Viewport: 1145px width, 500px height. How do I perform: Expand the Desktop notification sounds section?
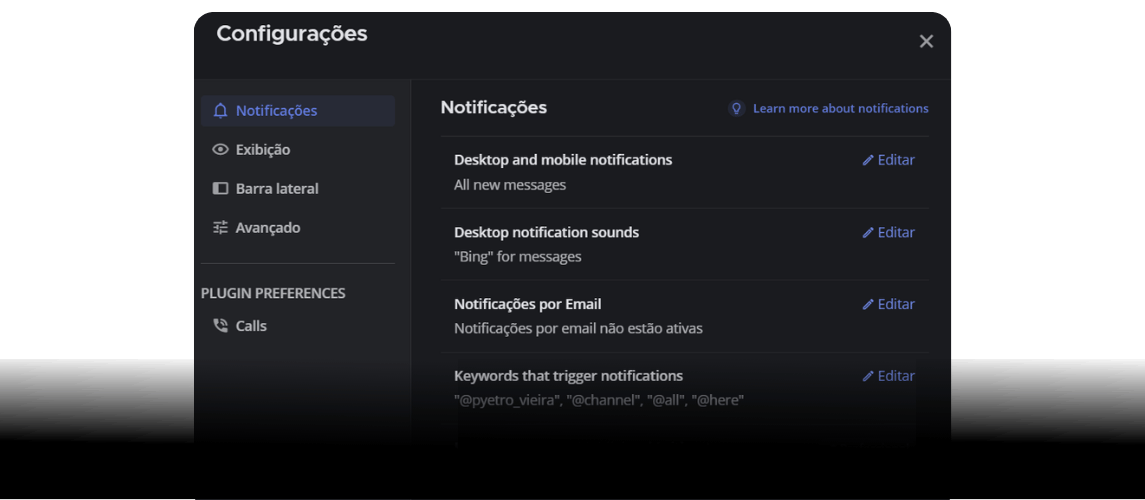pos(546,232)
